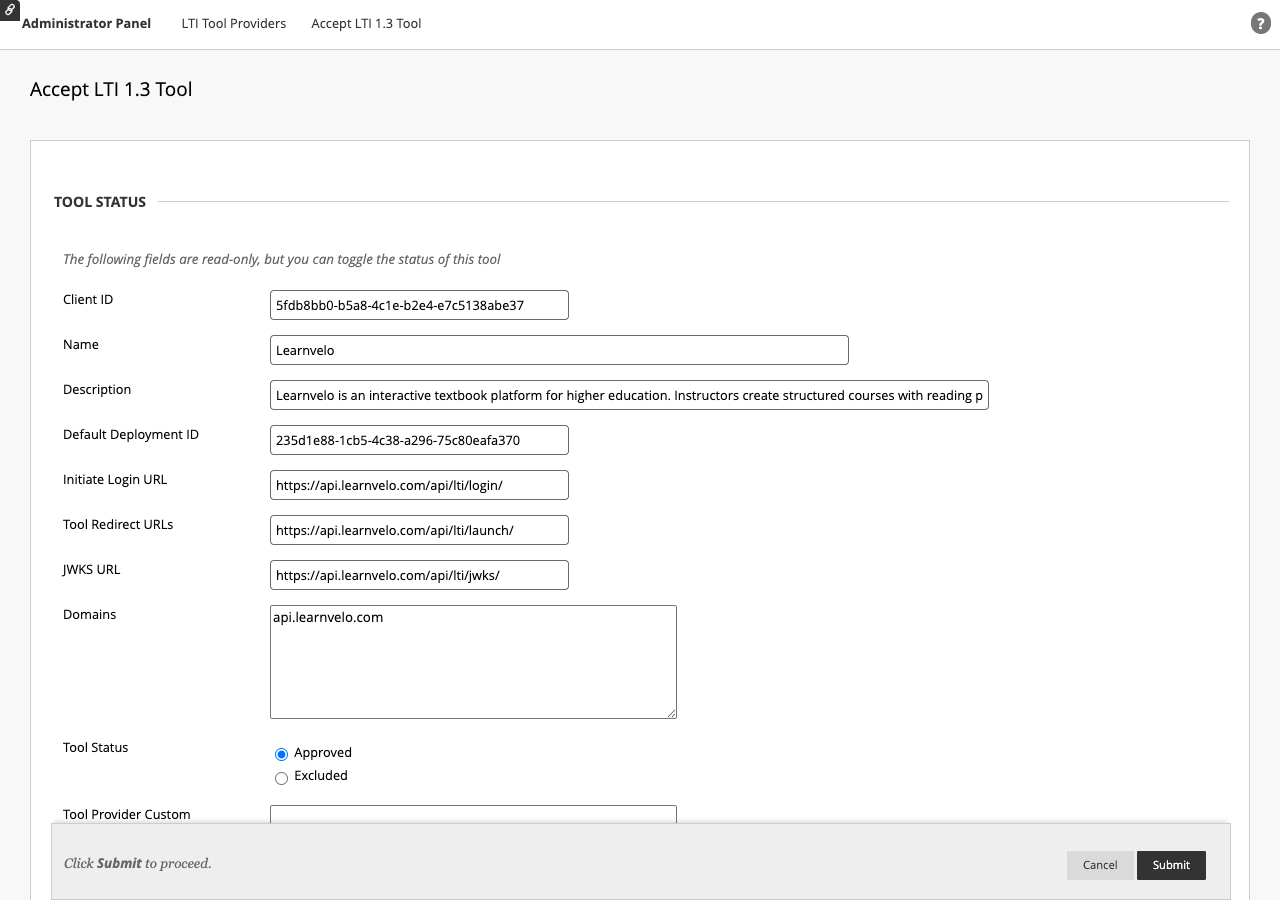1280x900 pixels.
Task: Open Administrator Panel breadcrumb
Action: (86, 23)
